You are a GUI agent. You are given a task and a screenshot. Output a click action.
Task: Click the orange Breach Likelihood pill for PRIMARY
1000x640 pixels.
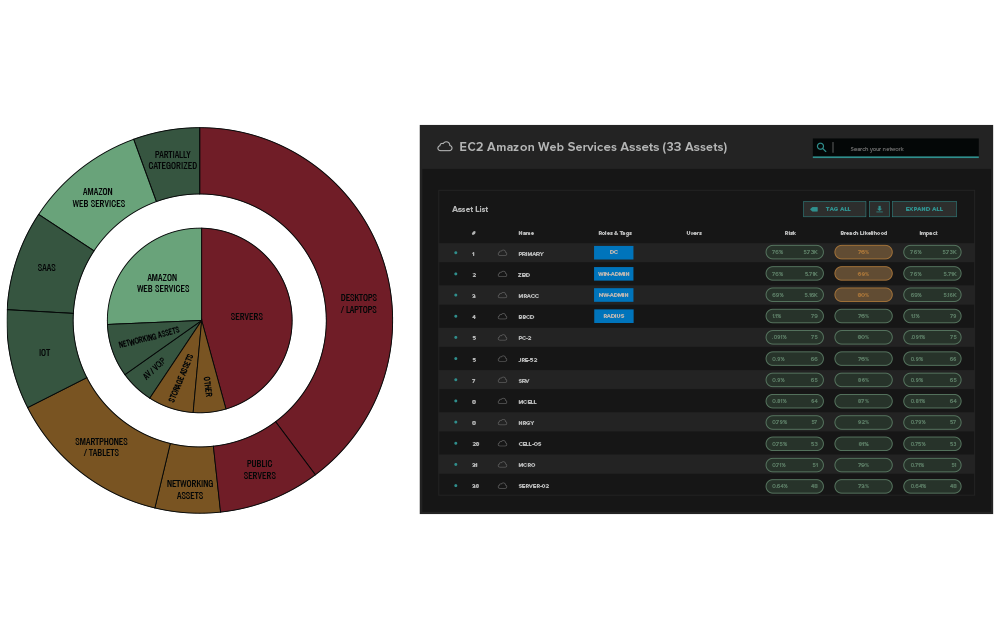(x=864, y=252)
